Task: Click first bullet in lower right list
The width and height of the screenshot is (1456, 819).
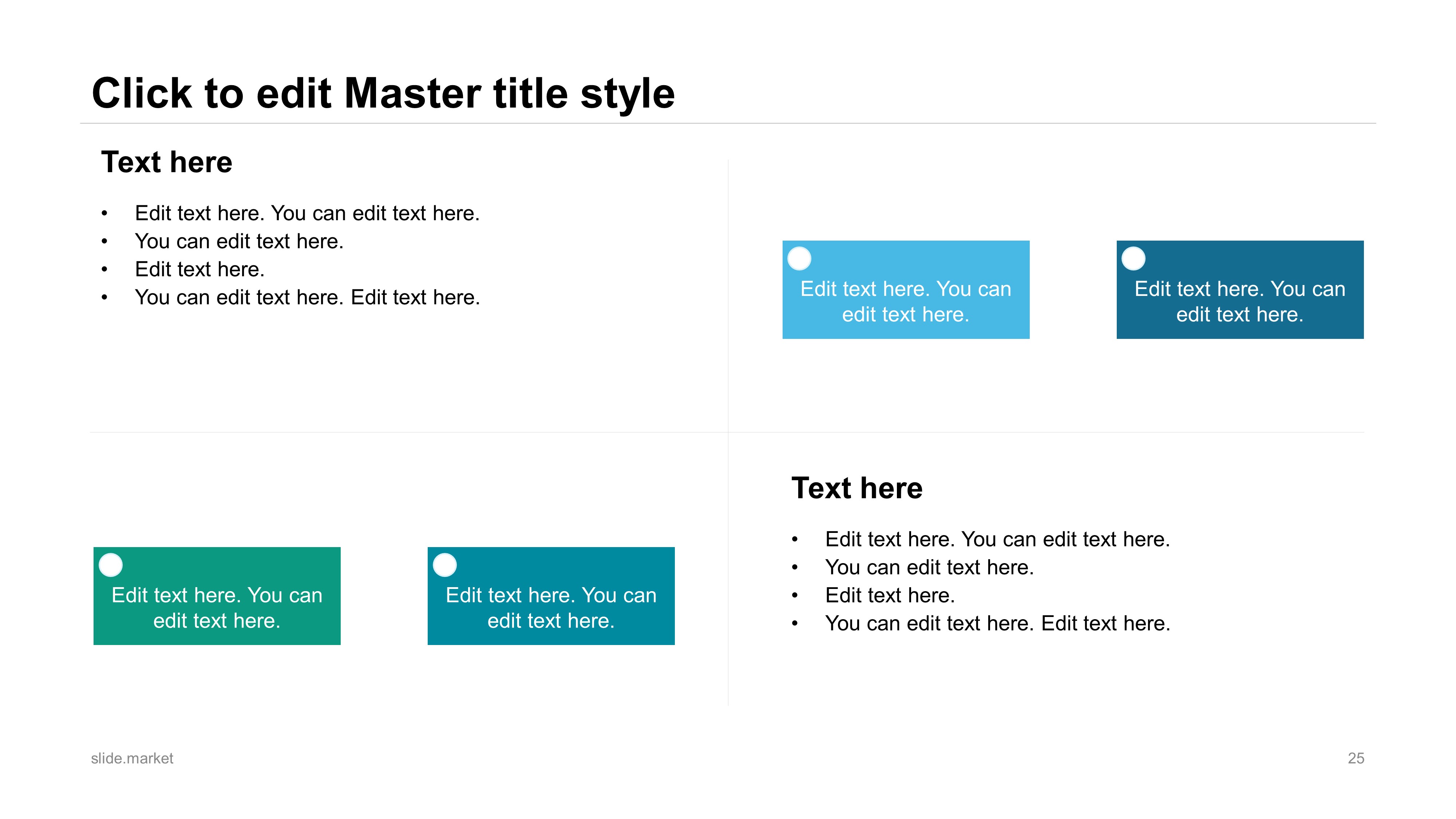Action: (x=998, y=540)
